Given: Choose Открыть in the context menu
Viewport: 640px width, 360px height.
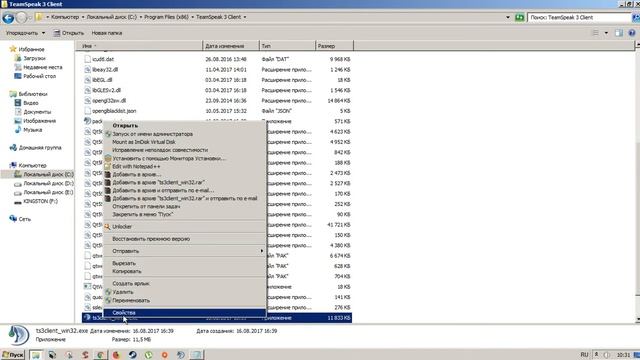Looking at the screenshot, I should [184, 126].
